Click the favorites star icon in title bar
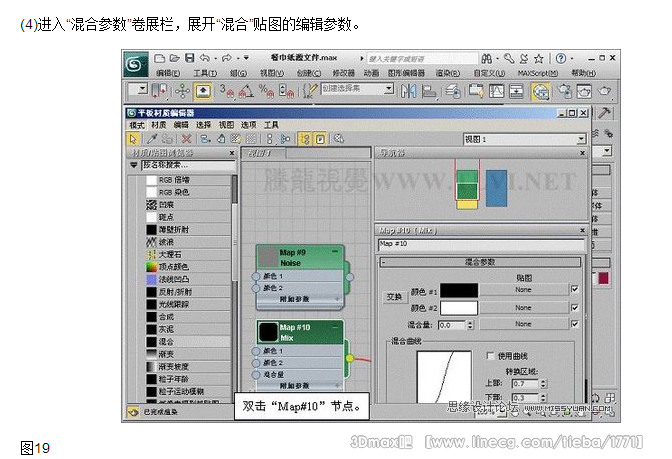 539,58
